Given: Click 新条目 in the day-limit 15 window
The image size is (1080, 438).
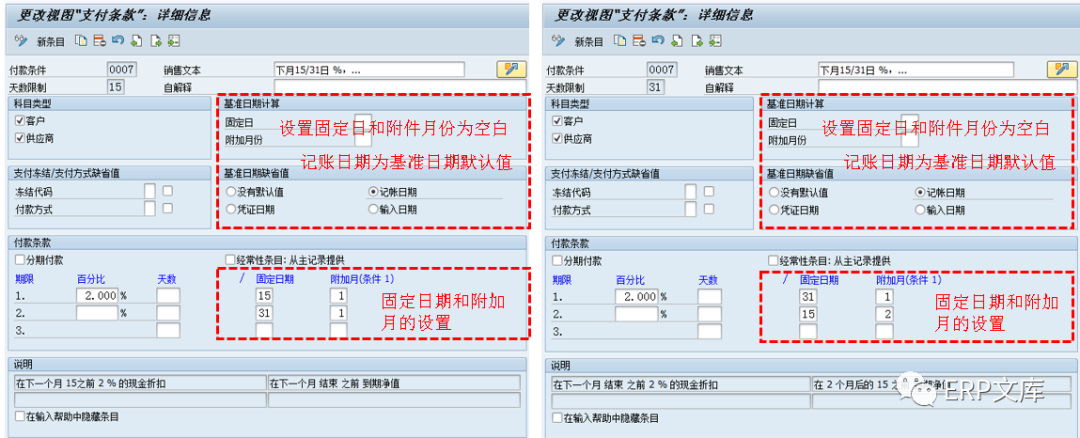Looking at the screenshot, I should (x=50, y=41).
